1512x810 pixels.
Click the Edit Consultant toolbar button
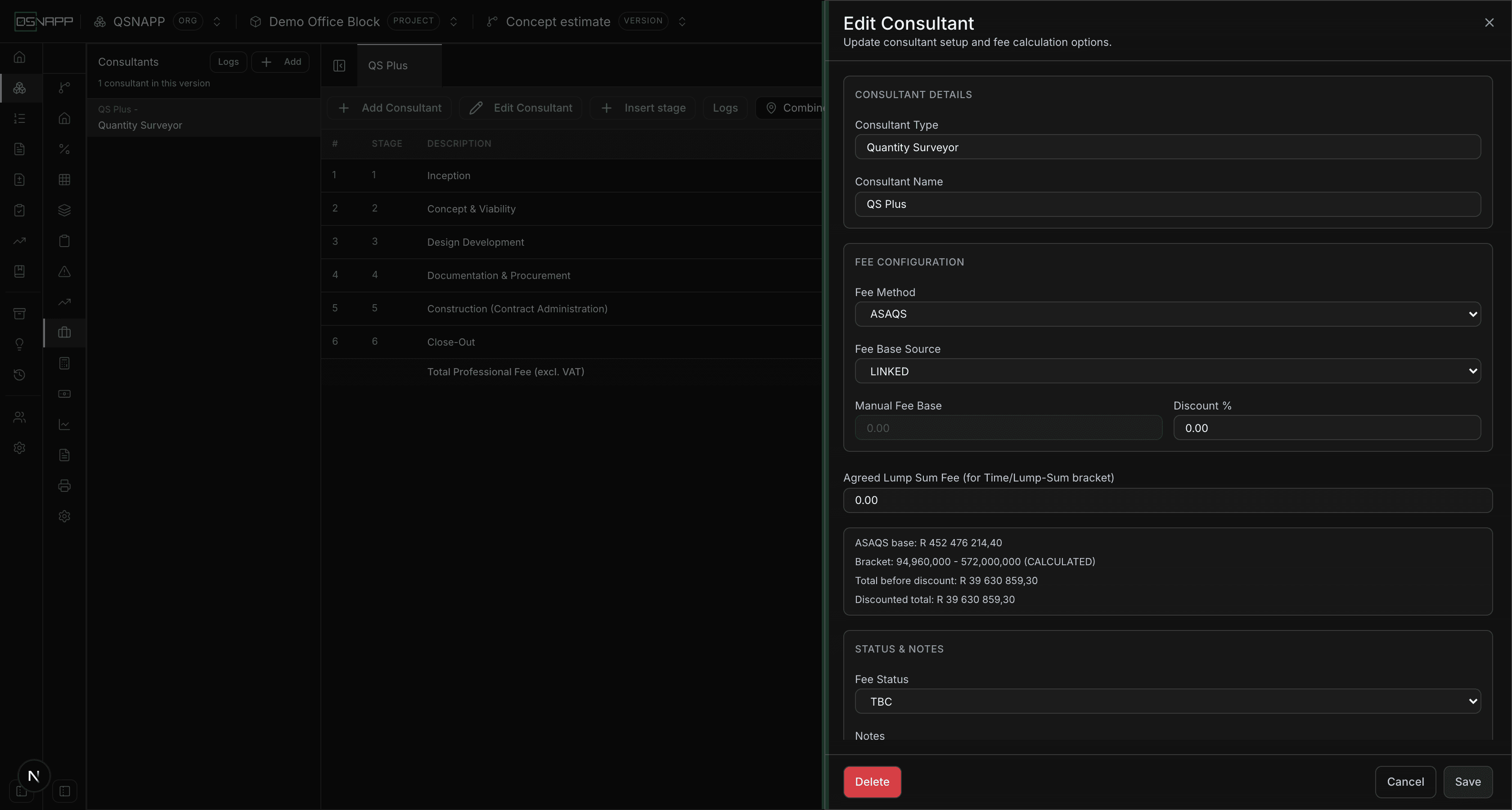point(521,108)
